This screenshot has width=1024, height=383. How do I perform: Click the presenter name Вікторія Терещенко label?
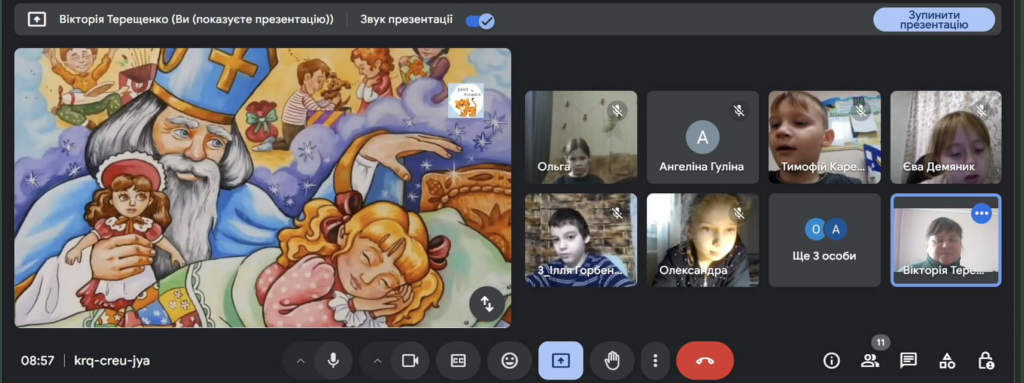(x=196, y=20)
